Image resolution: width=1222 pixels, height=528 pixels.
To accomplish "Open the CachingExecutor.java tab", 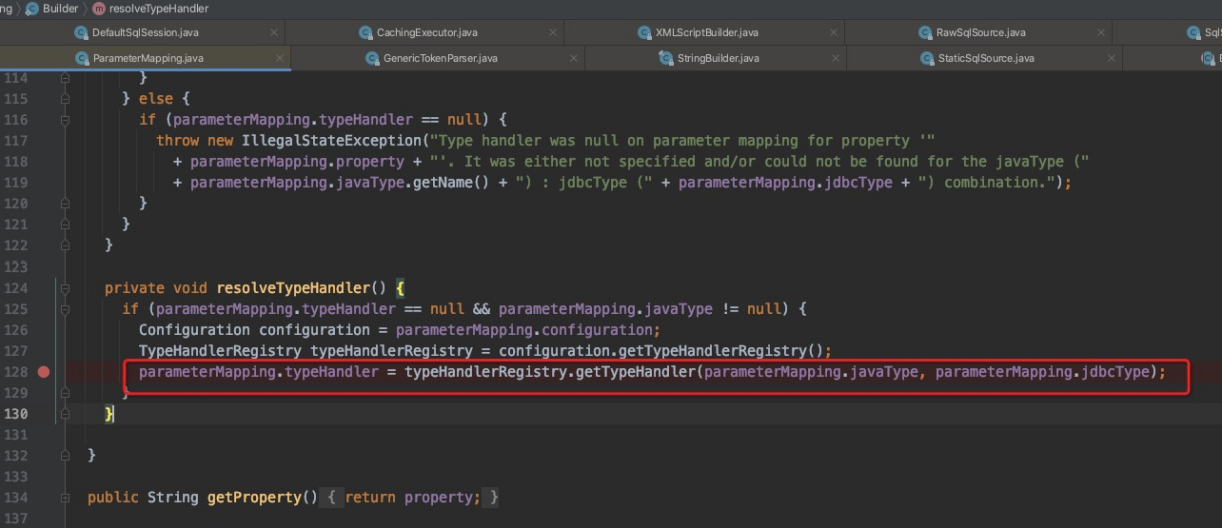I will (x=427, y=33).
